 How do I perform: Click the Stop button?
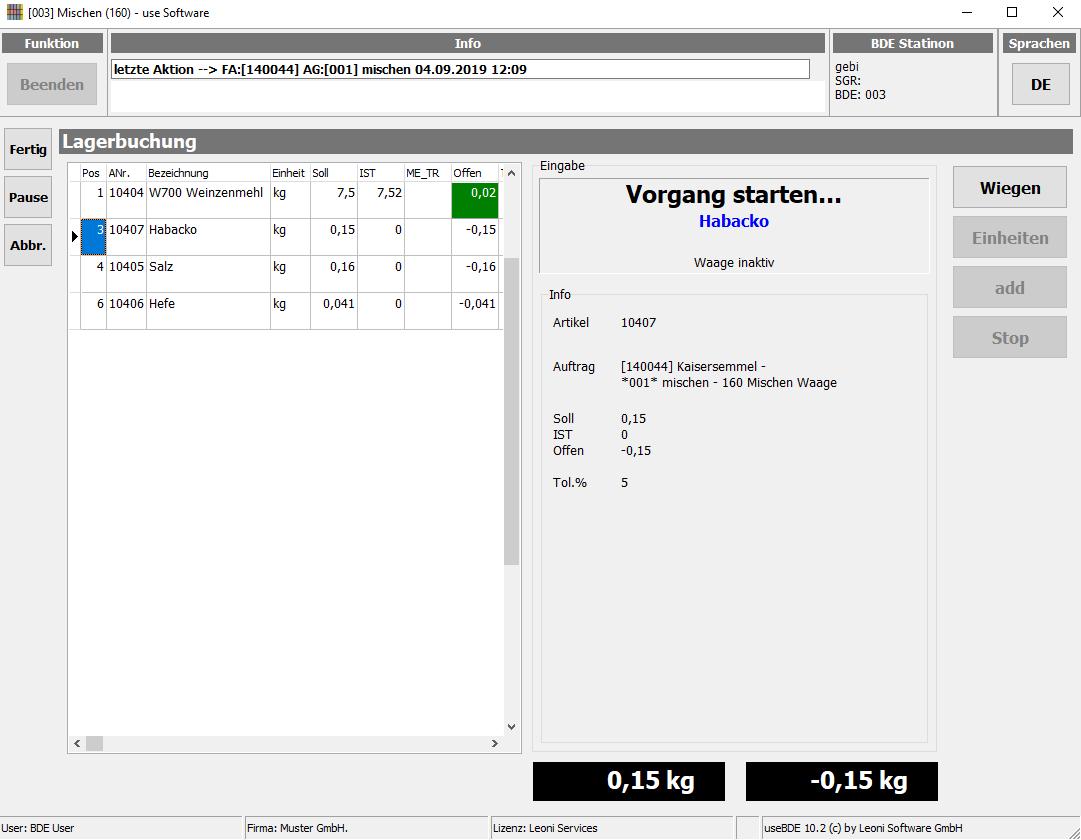(x=1010, y=337)
